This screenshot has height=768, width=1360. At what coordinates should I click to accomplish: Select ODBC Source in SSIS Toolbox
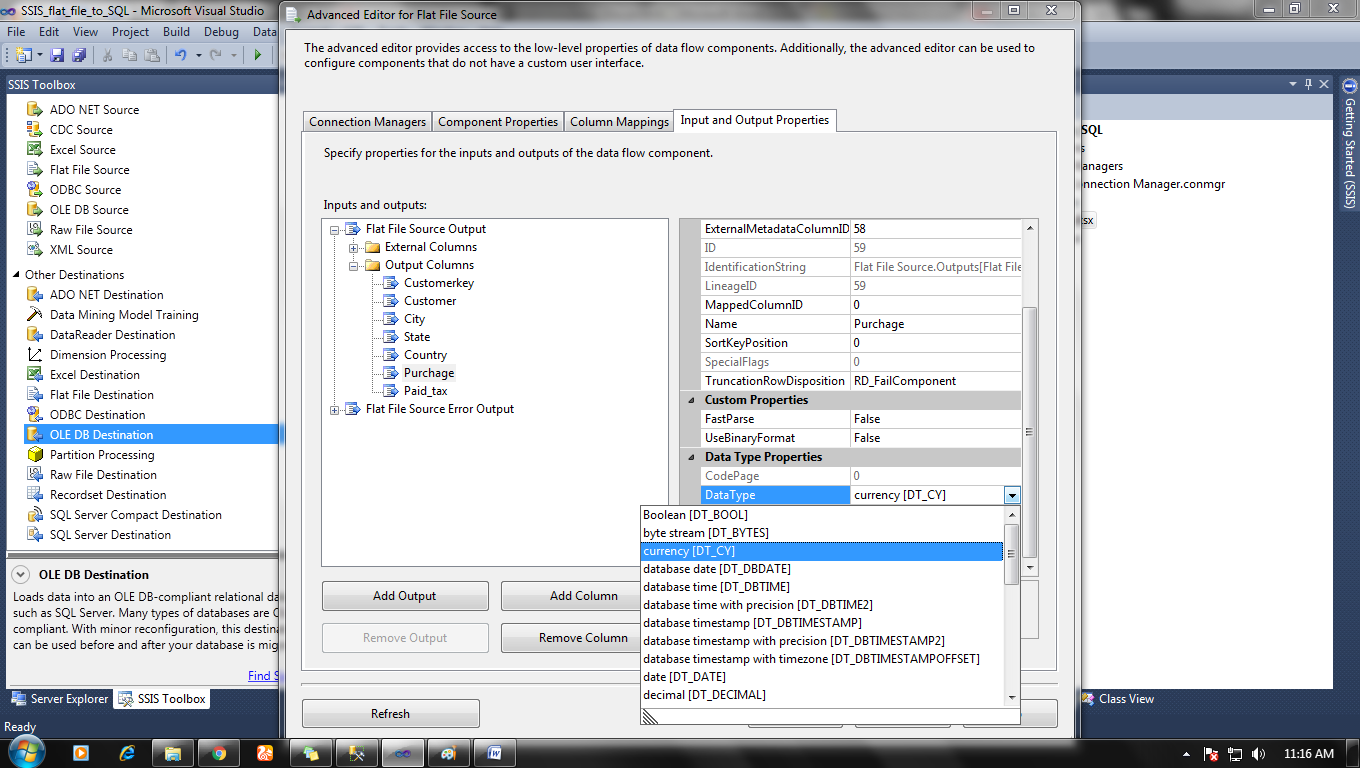pos(85,190)
